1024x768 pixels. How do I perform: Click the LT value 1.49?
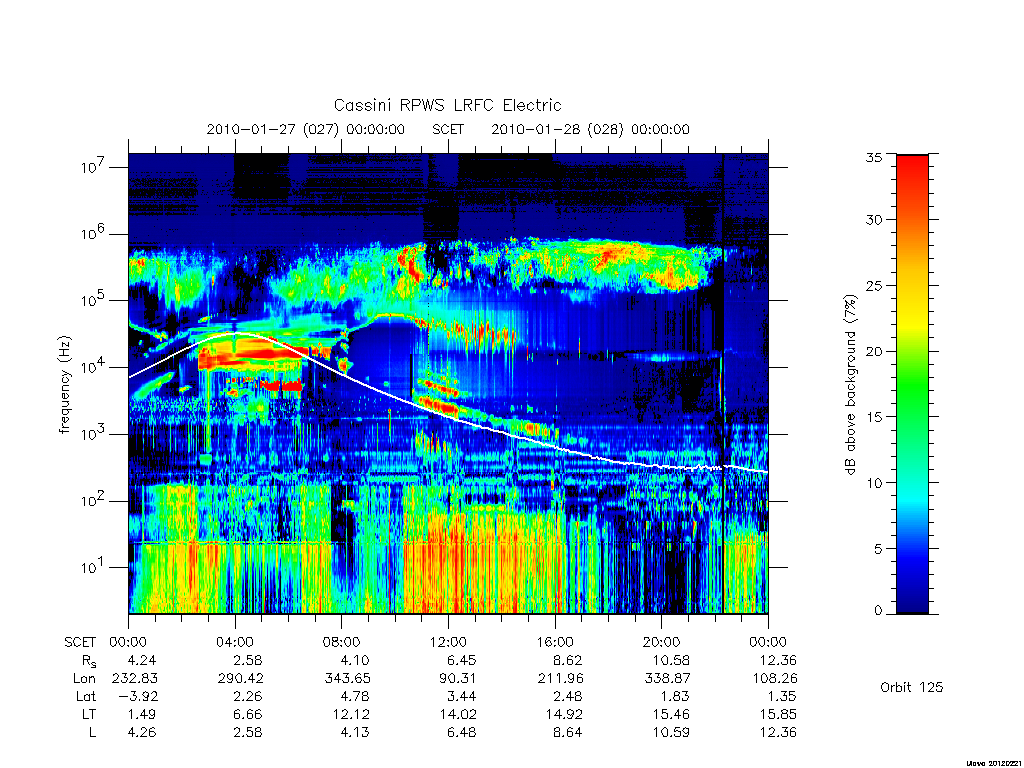click(142, 714)
